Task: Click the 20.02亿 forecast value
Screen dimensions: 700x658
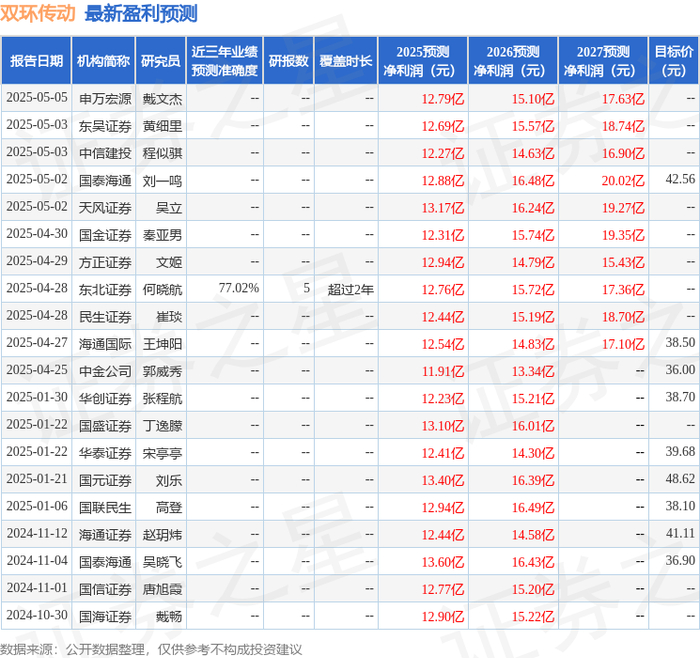Action: click(623, 181)
